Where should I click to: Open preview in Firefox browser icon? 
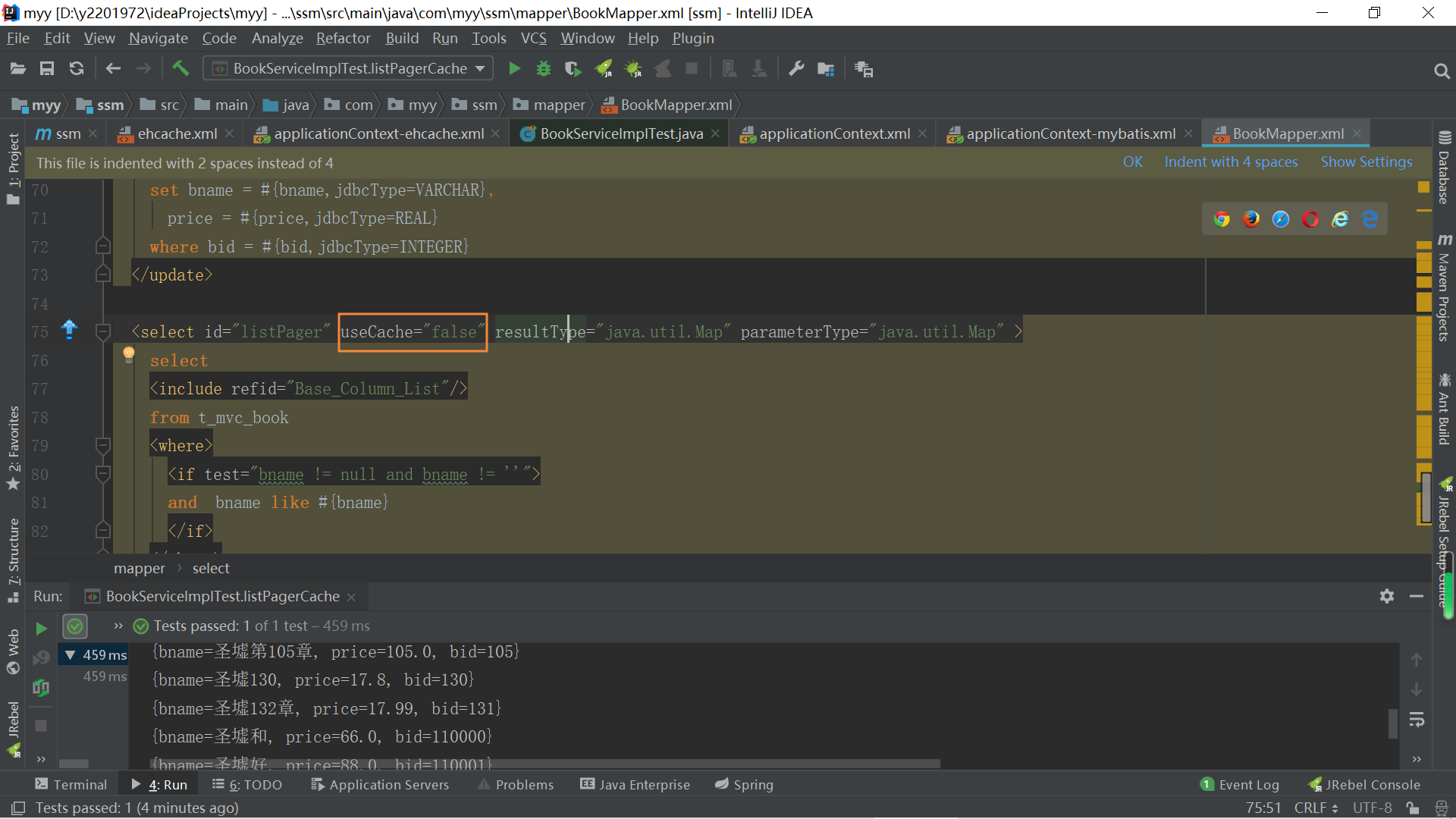click(1250, 219)
